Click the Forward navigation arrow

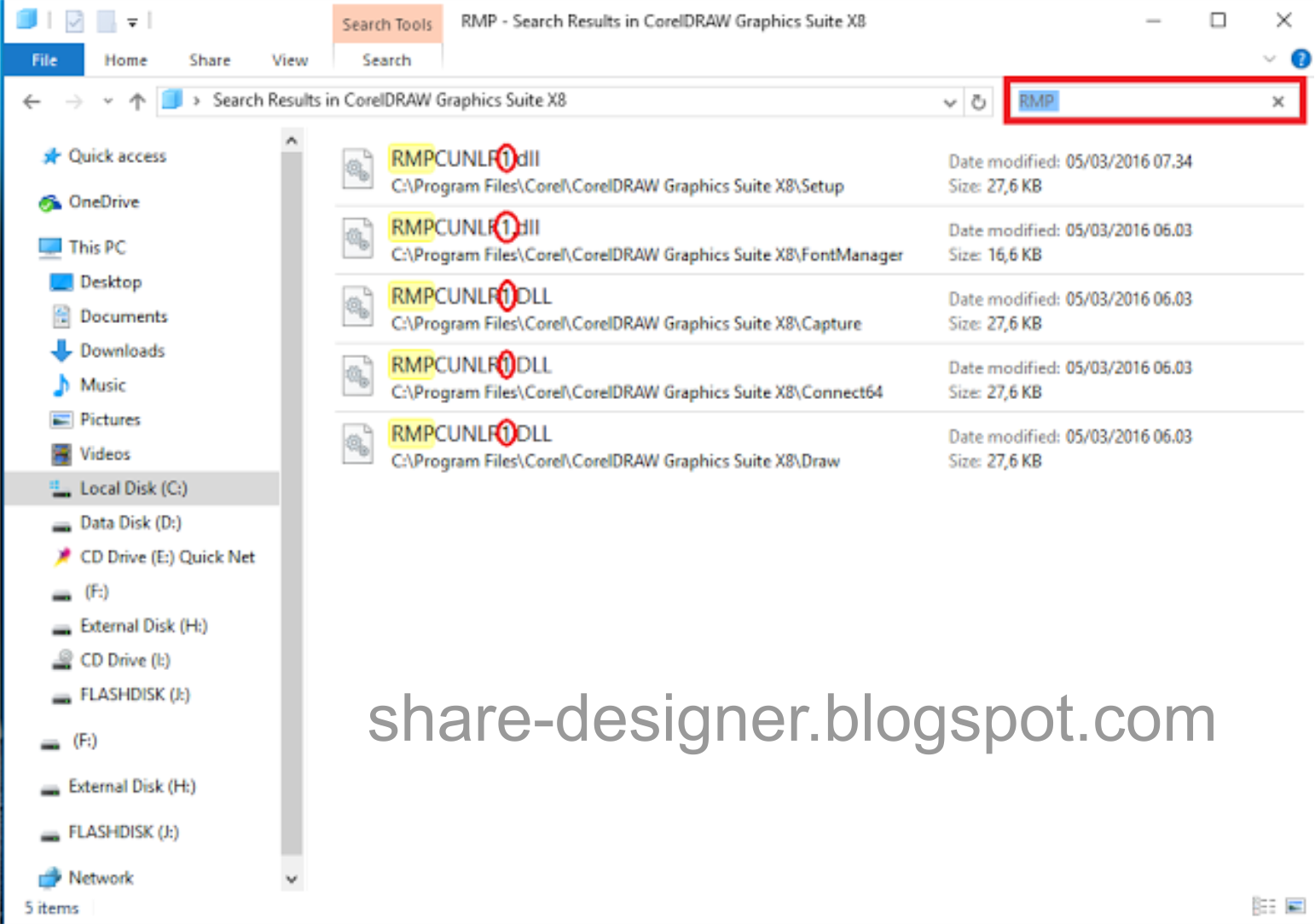pos(74,101)
